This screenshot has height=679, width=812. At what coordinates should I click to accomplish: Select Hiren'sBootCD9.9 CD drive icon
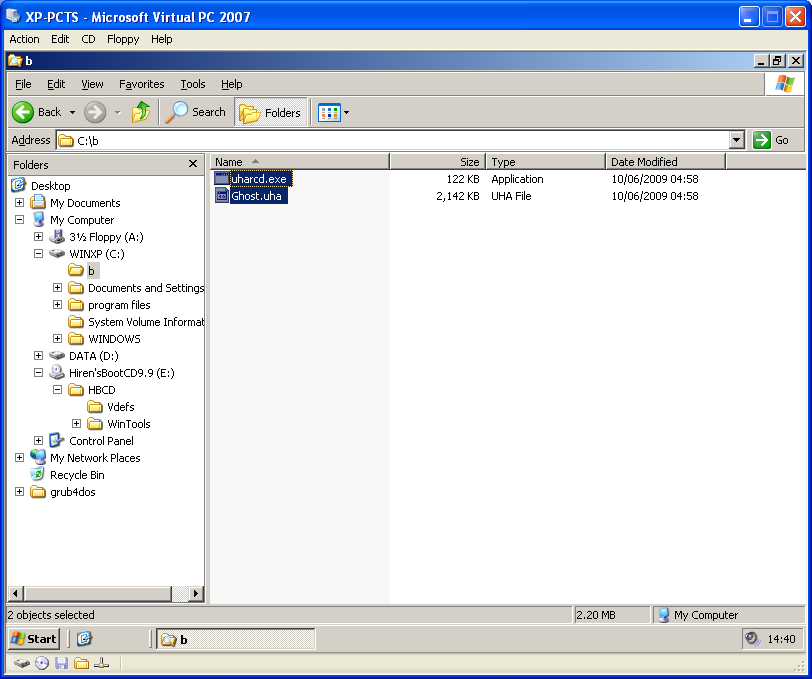point(56,372)
